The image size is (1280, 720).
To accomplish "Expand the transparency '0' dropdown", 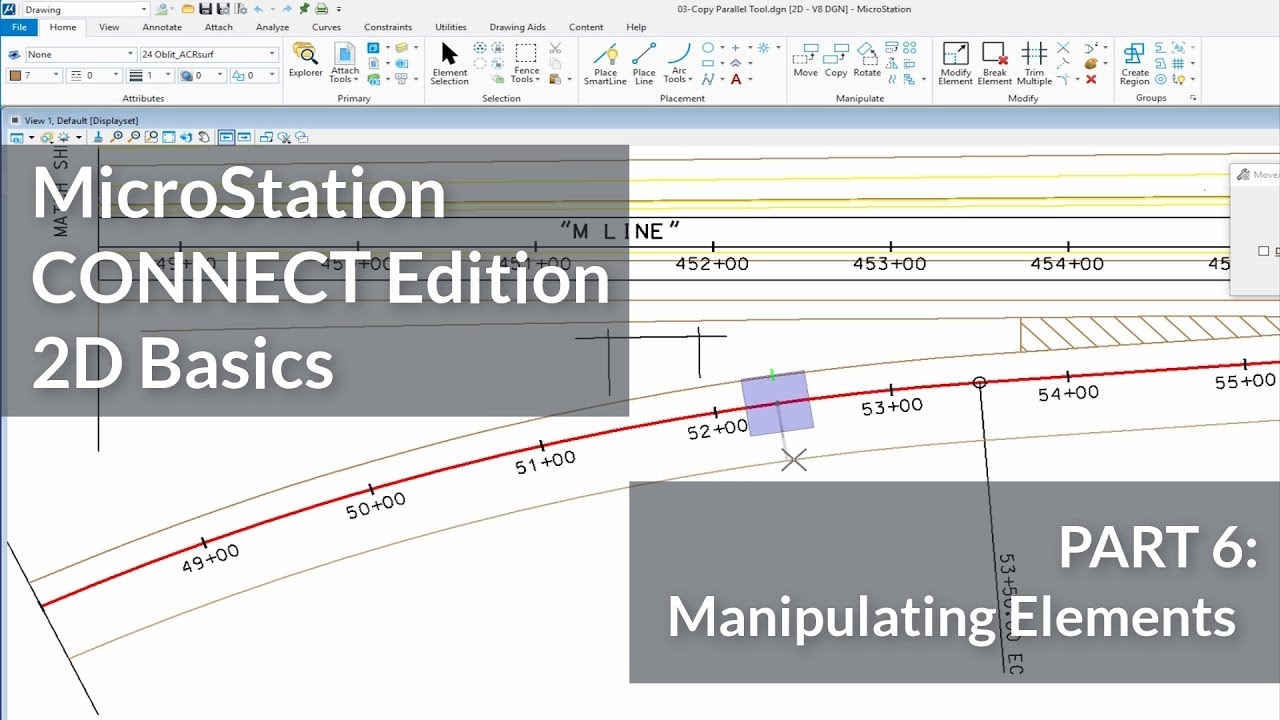I will pos(220,75).
